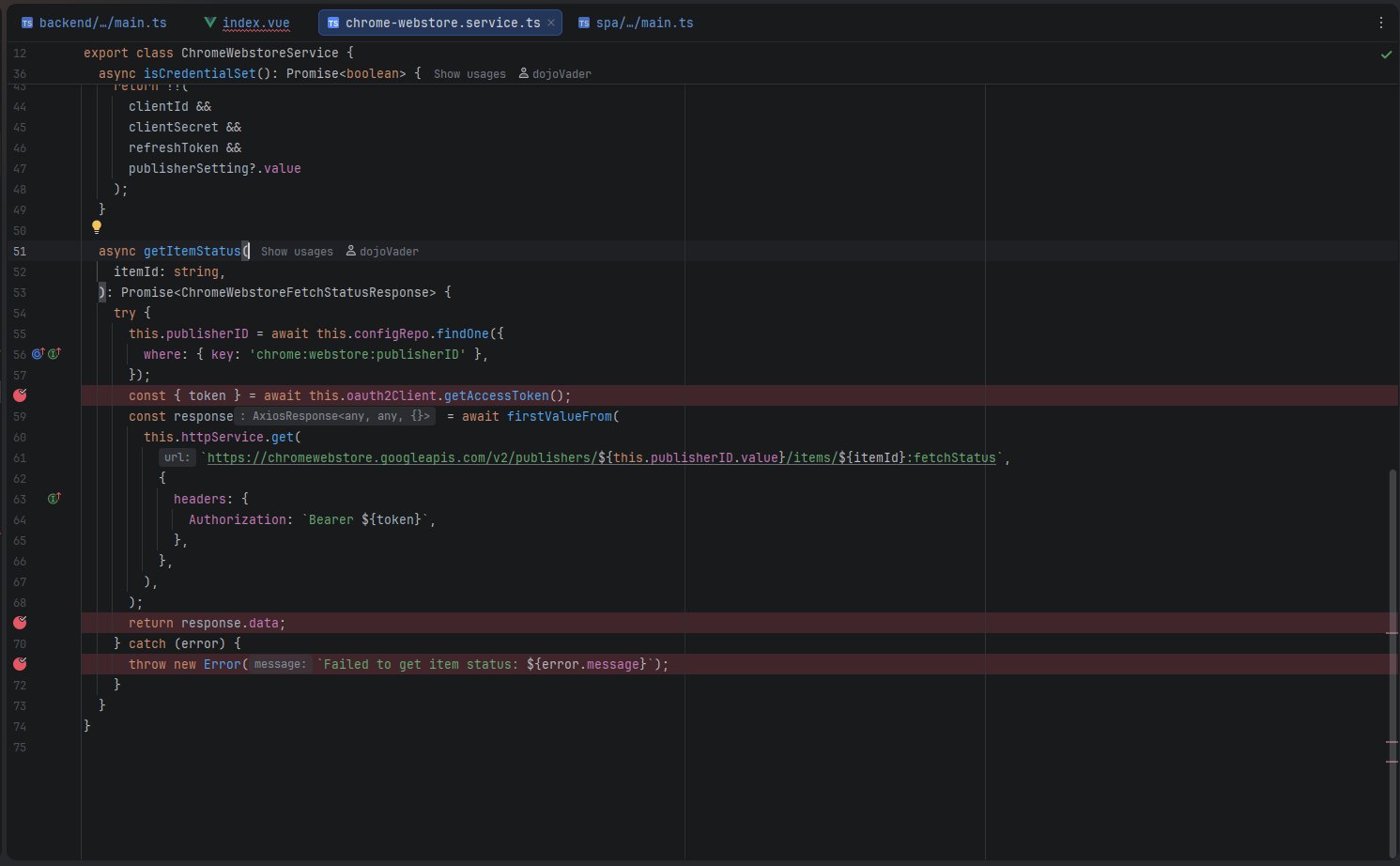Click the green implements gutter icon on line 63
The height and width of the screenshot is (866, 1400).
[x=54, y=499]
